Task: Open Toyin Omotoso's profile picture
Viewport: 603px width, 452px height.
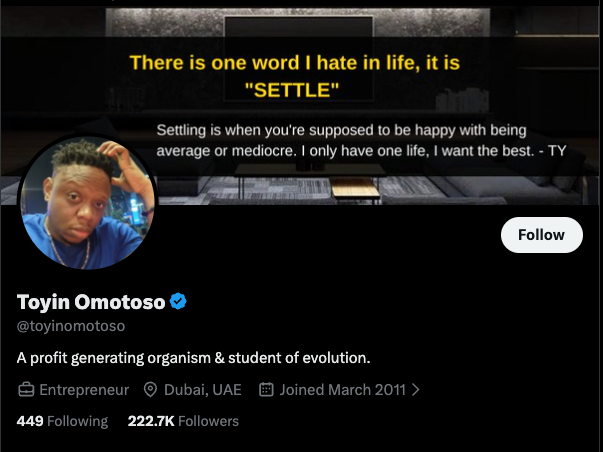Action: pyautogui.click(x=88, y=203)
